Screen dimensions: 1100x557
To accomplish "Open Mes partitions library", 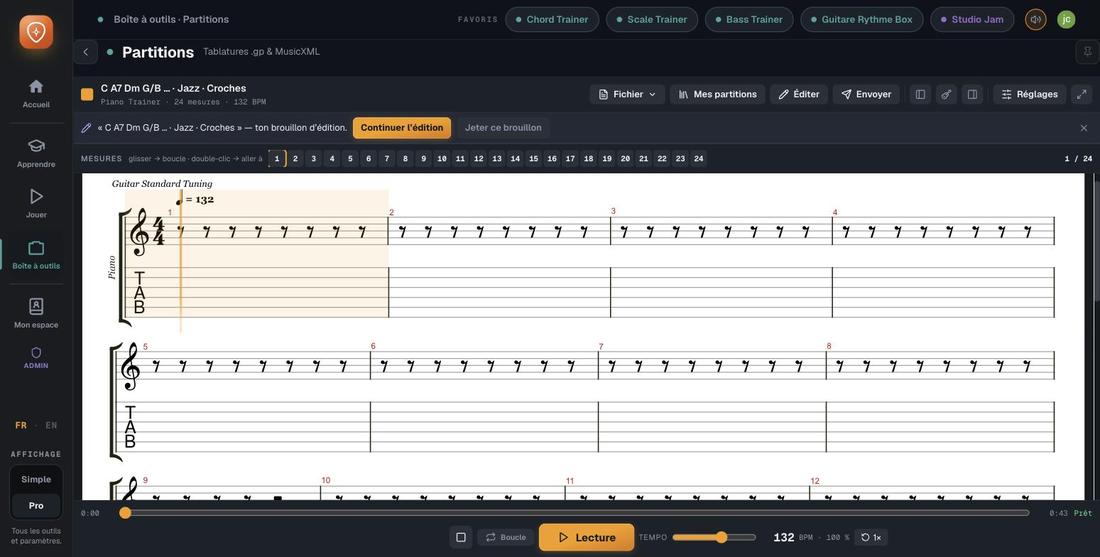I will pos(718,94).
